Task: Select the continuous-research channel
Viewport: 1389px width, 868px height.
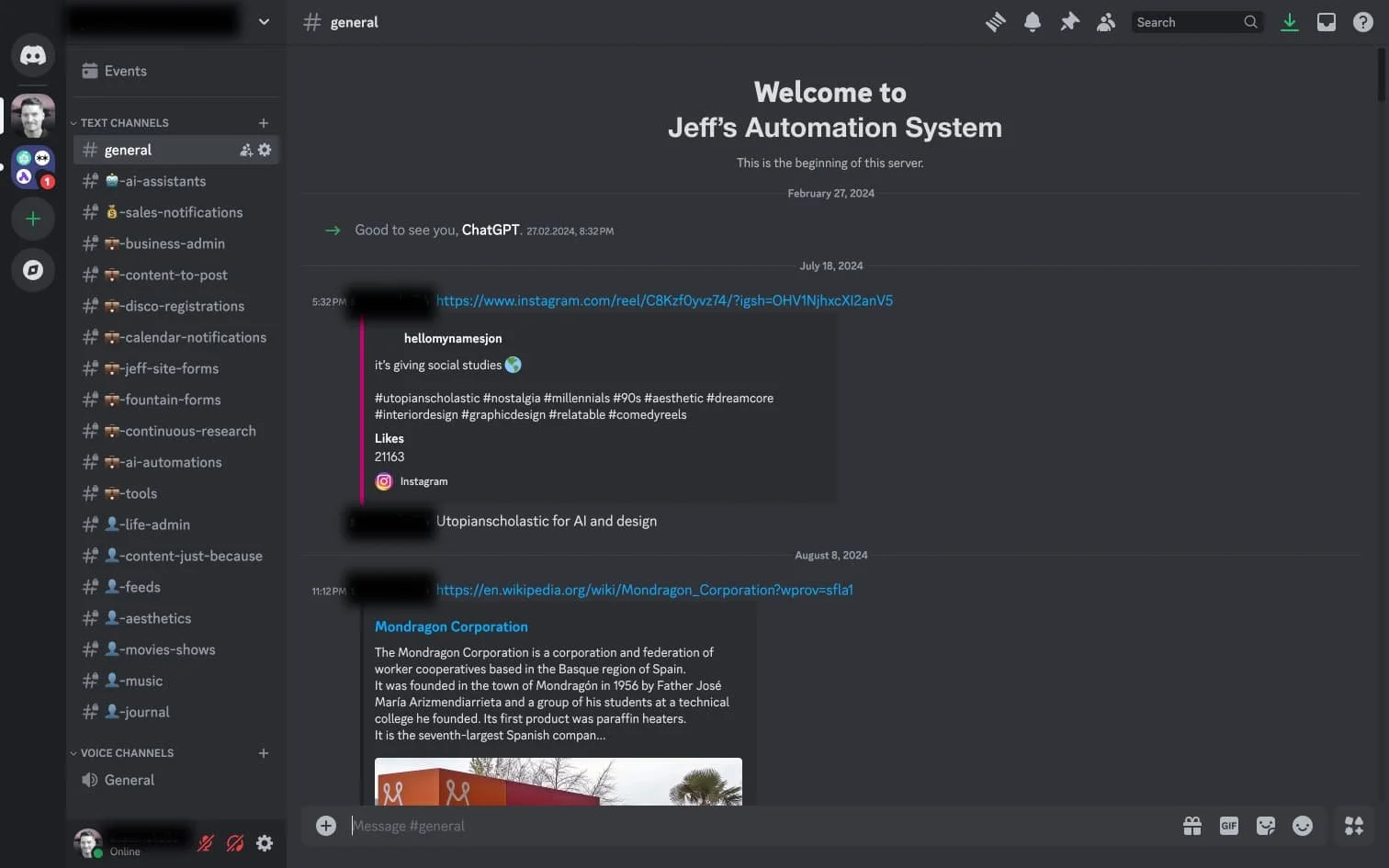Action: (x=176, y=431)
